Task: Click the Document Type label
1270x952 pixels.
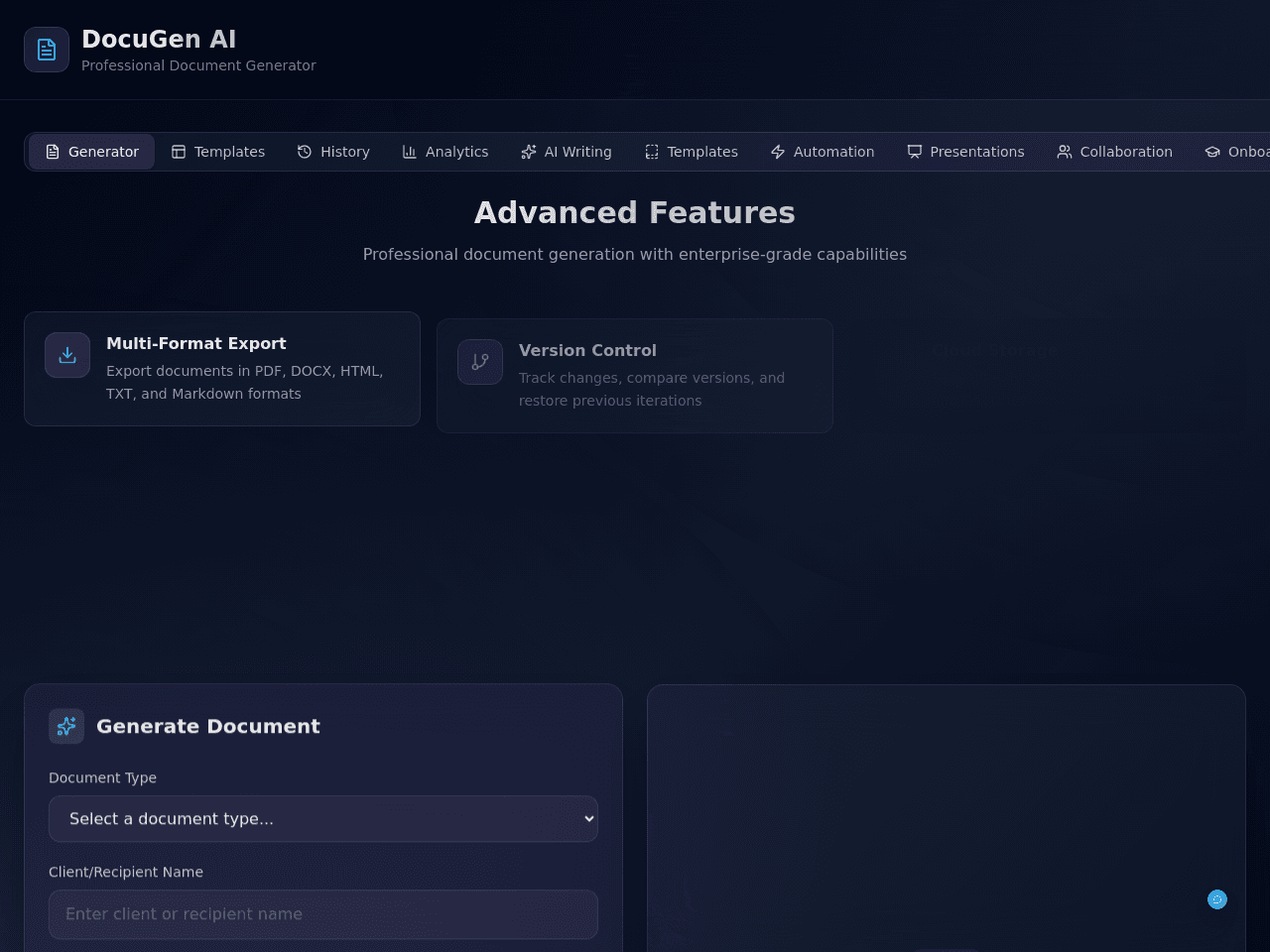Action: 102,777
